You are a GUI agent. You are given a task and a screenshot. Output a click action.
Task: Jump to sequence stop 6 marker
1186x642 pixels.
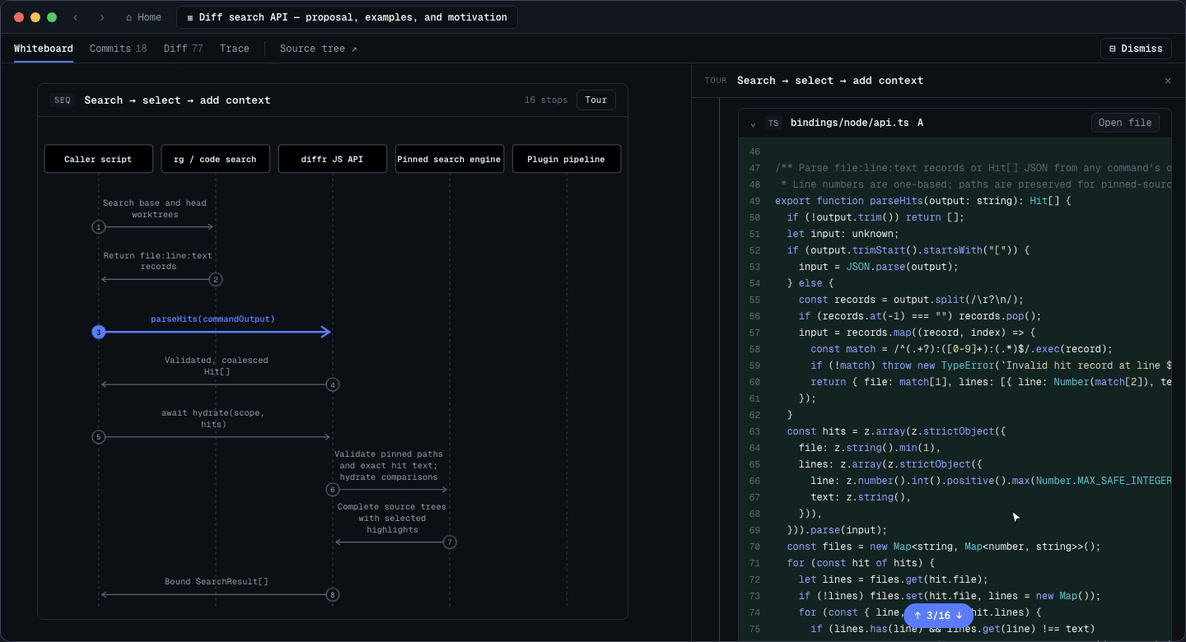[332, 490]
